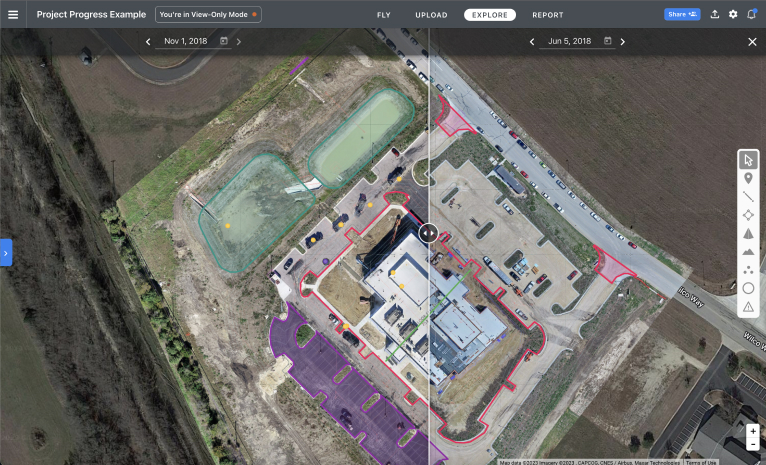
Task: Expand the collapsed left sidebar panel
Action: click(5, 253)
